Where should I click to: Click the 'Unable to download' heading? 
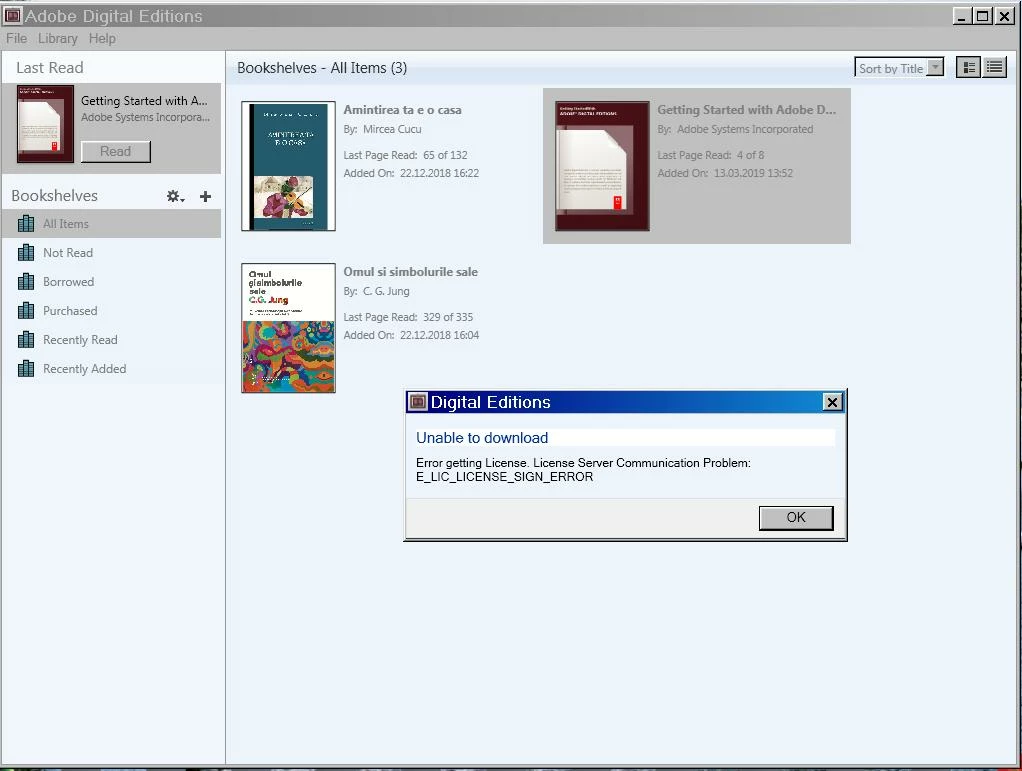(x=482, y=438)
